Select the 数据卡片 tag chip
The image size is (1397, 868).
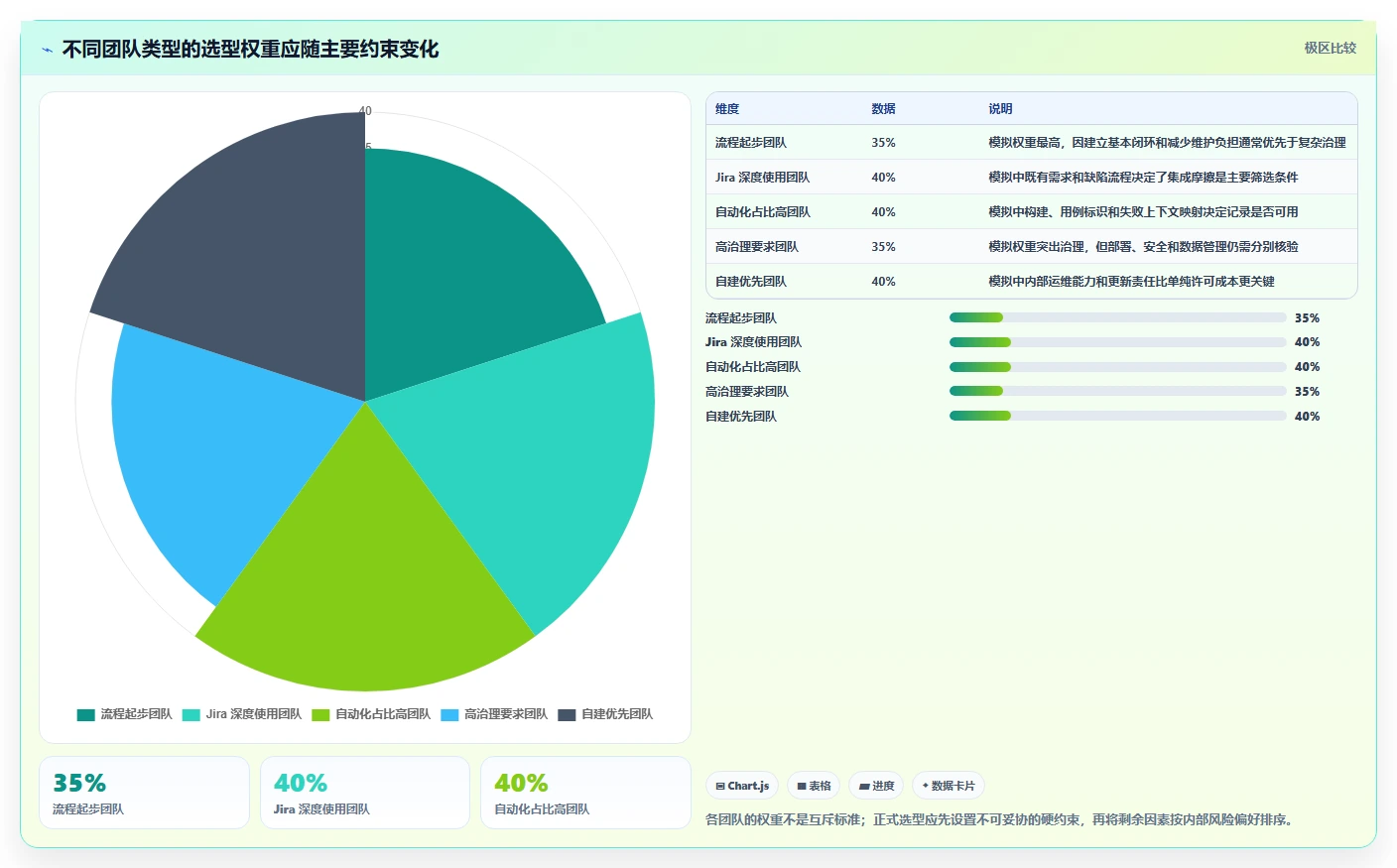click(x=949, y=786)
